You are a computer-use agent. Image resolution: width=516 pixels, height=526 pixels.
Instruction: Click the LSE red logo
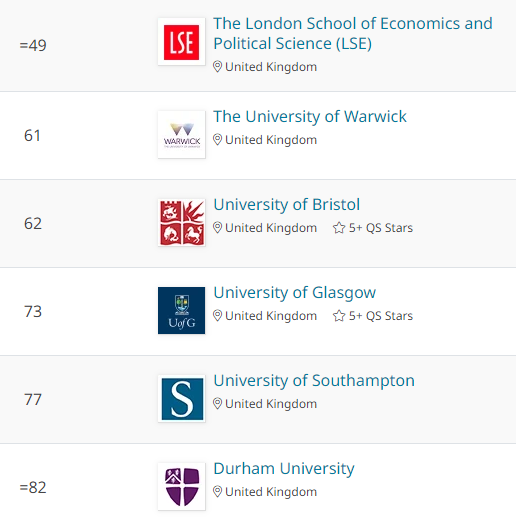click(182, 42)
